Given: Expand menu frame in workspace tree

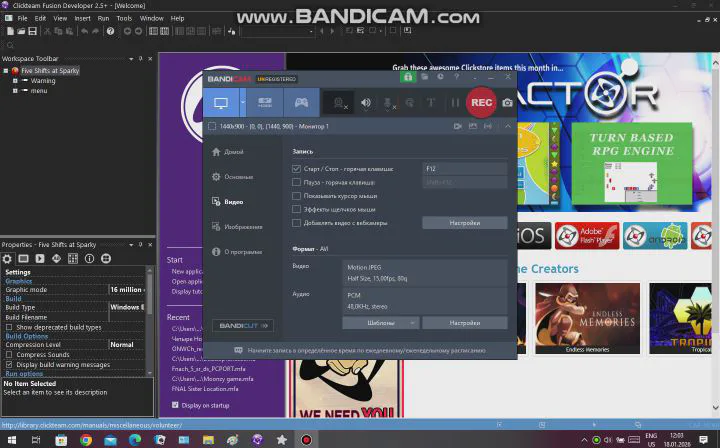Looking at the screenshot, I should 15,90.
